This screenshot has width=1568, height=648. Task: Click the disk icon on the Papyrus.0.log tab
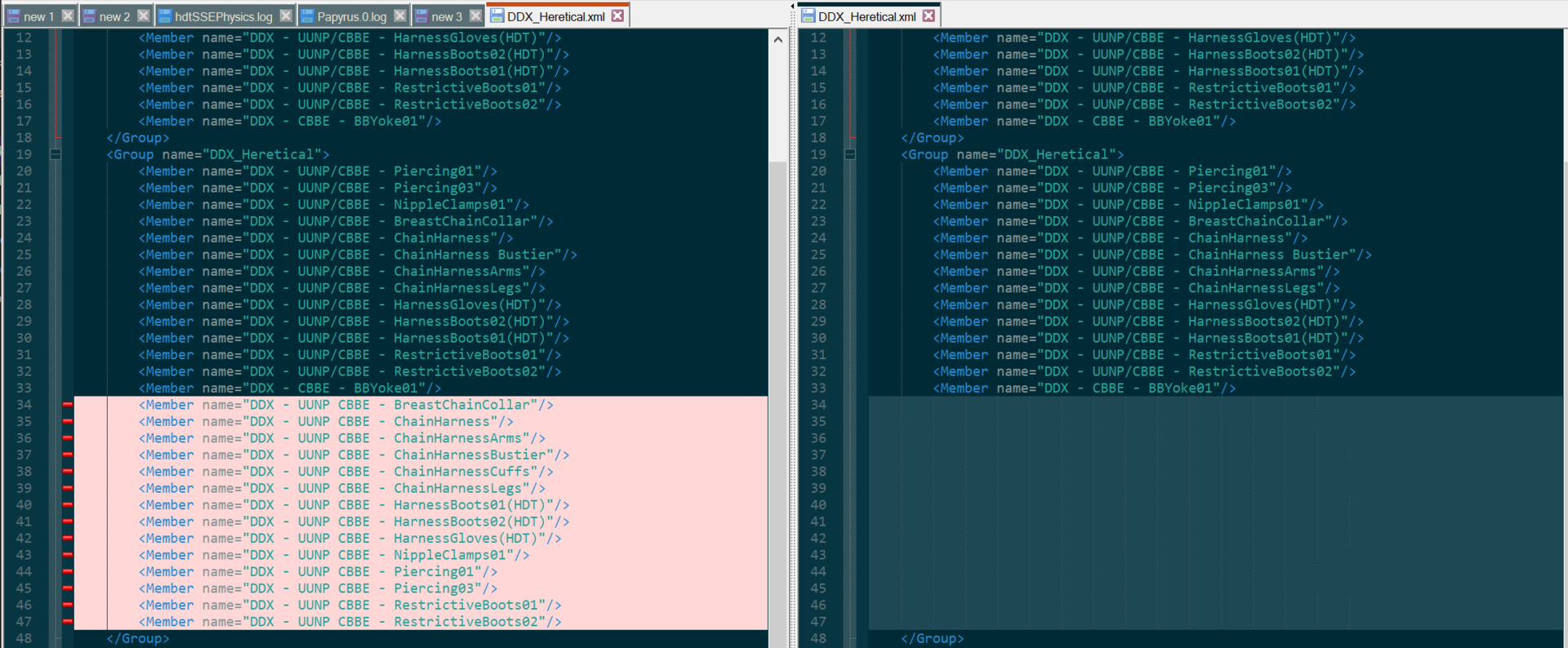pos(307,16)
